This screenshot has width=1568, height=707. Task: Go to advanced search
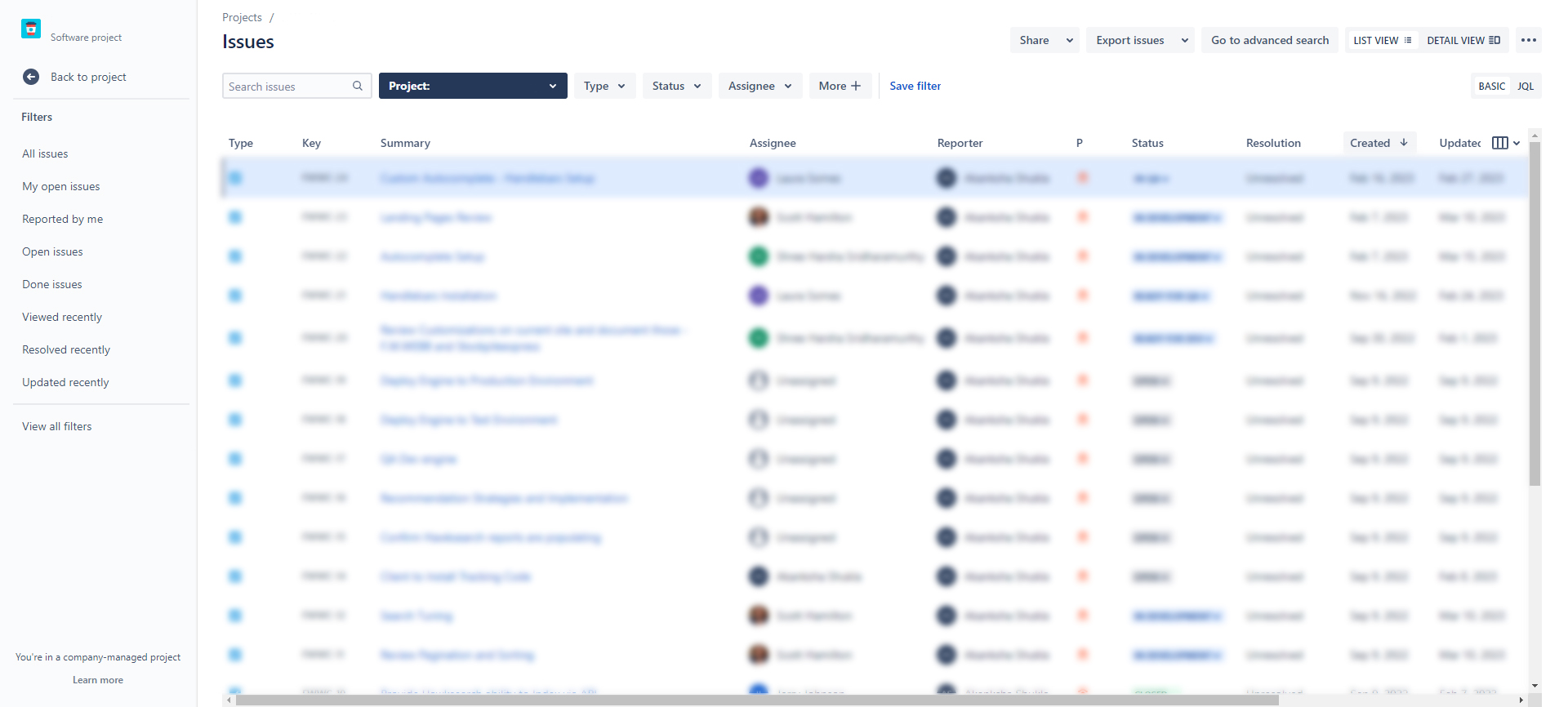pyautogui.click(x=1270, y=40)
